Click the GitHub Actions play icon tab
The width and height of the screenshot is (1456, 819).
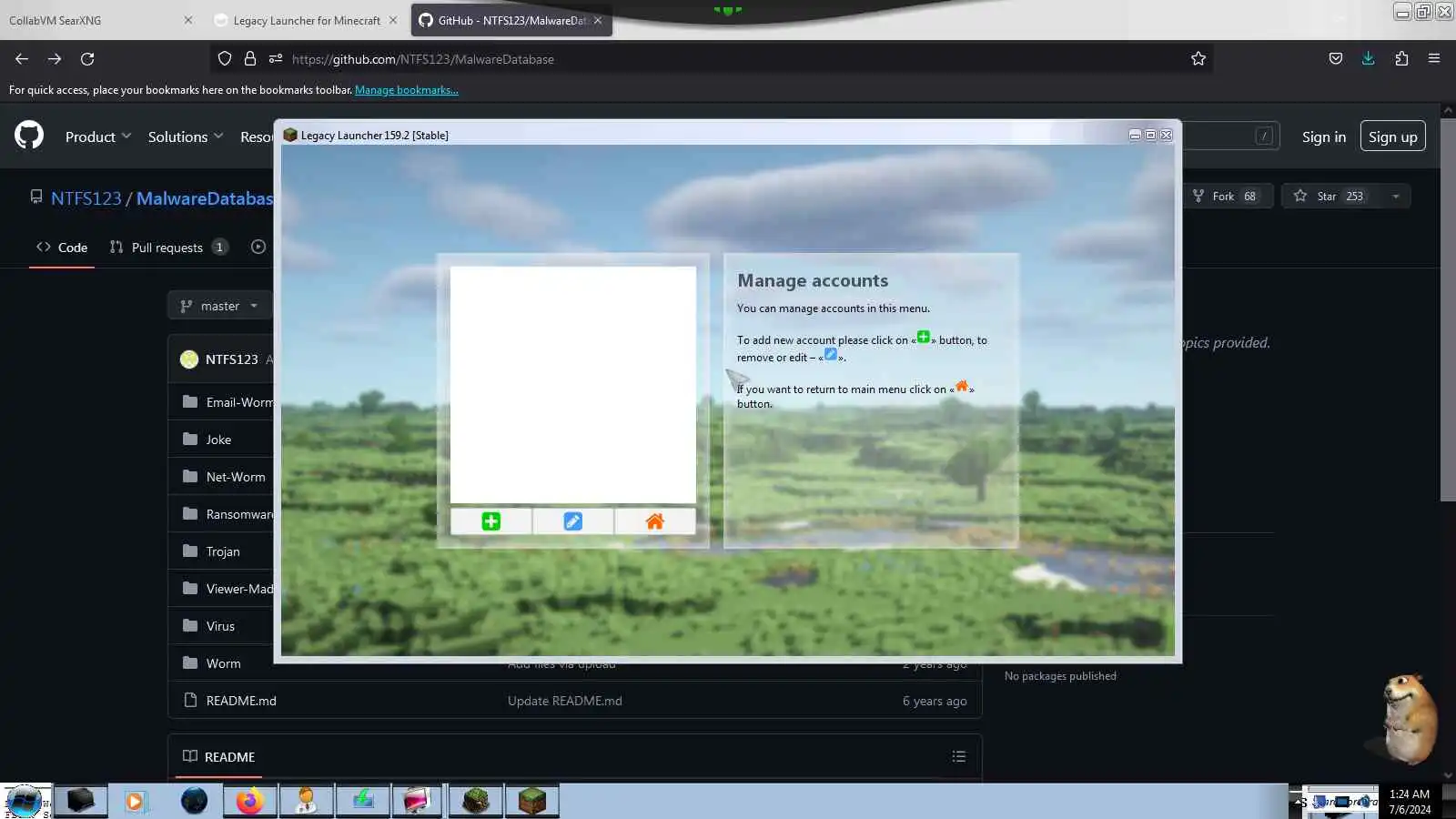coord(258,247)
